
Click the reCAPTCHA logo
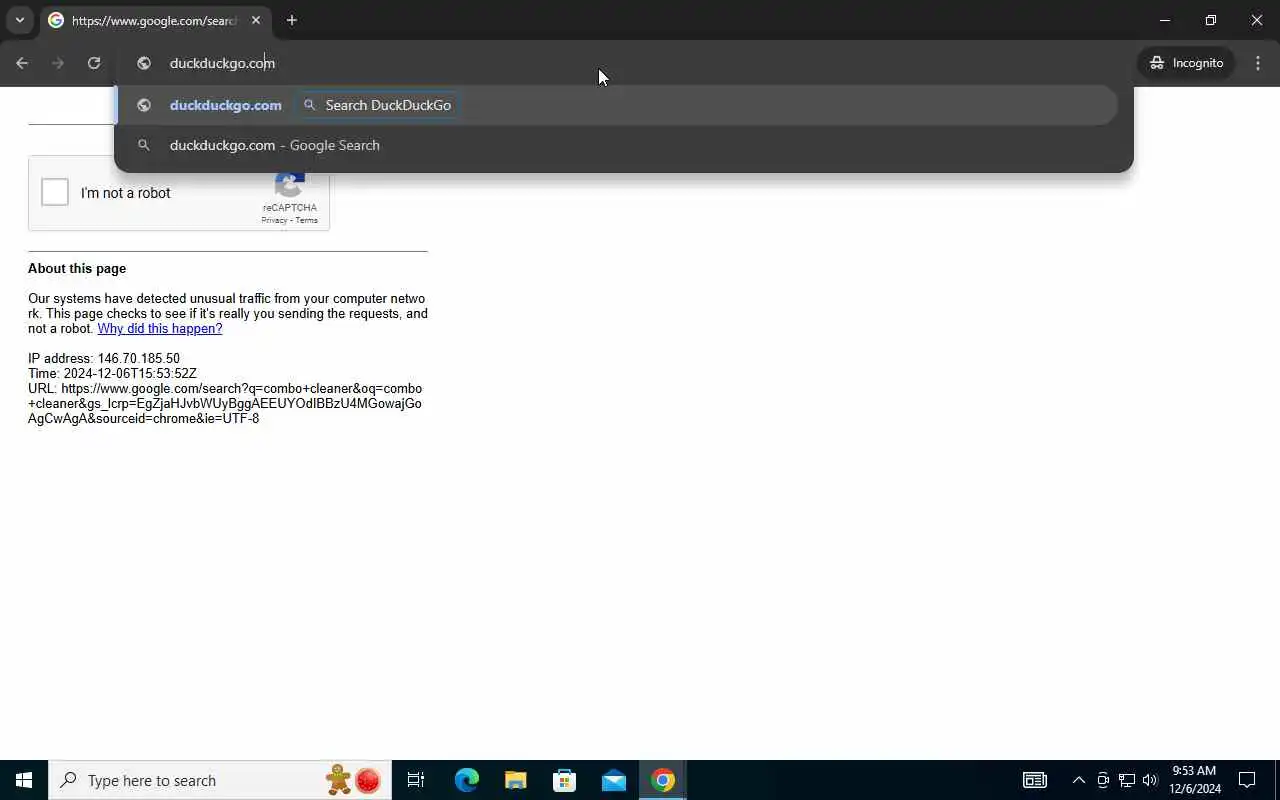[290, 186]
